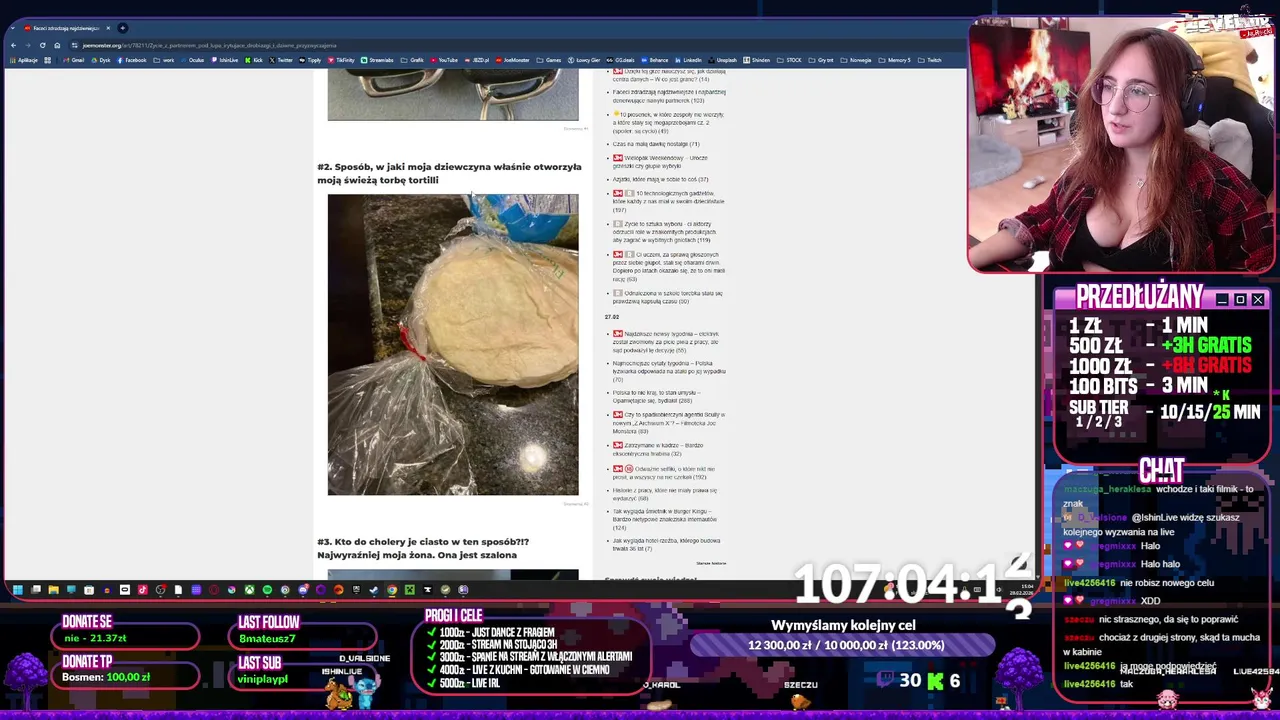The image size is (1280, 720).
Task: Reload the browser page
Action: [x=42, y=45]
